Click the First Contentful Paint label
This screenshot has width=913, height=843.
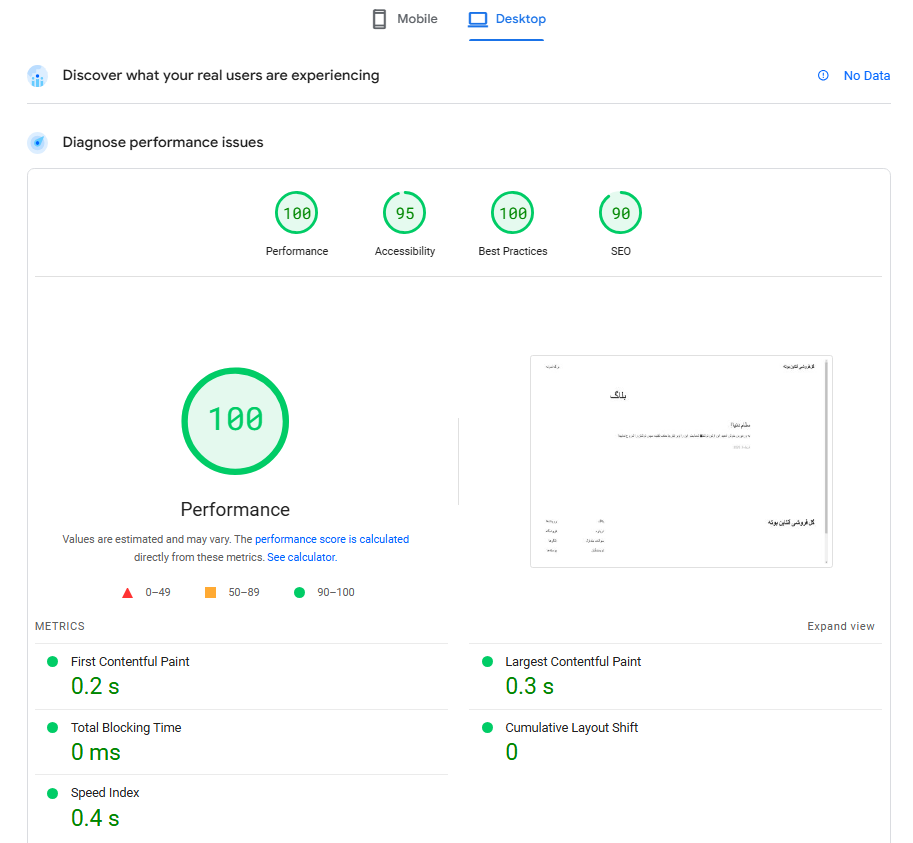[130, 661]
